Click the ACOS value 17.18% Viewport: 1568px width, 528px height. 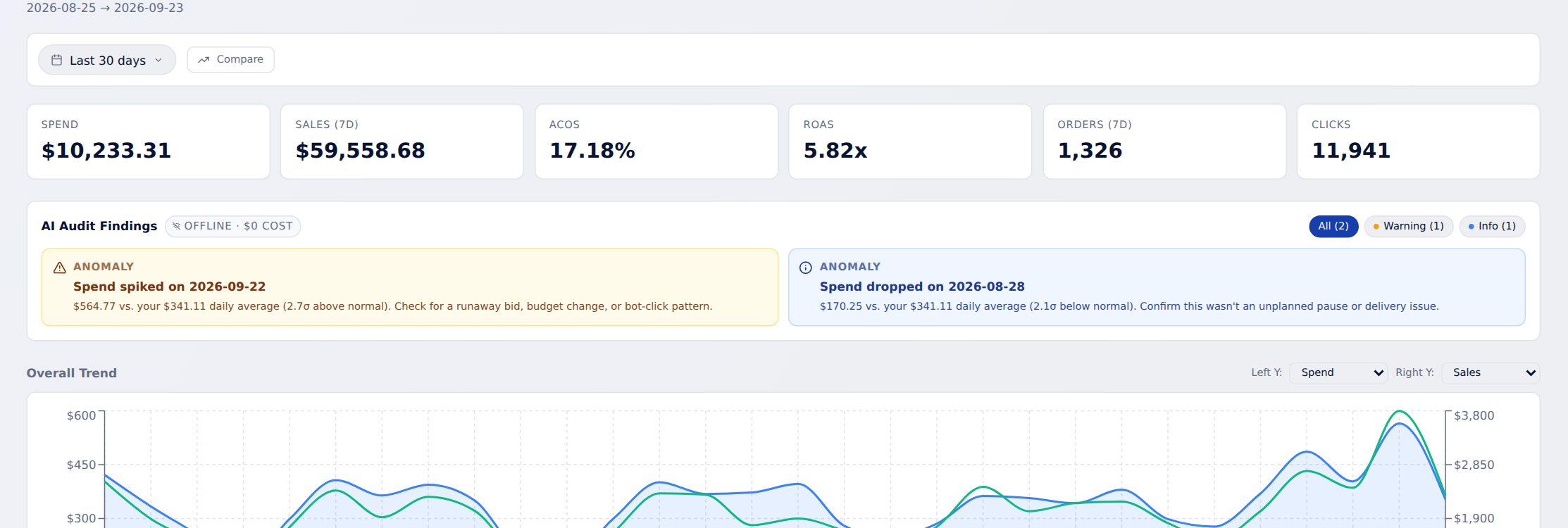(592, 151)
